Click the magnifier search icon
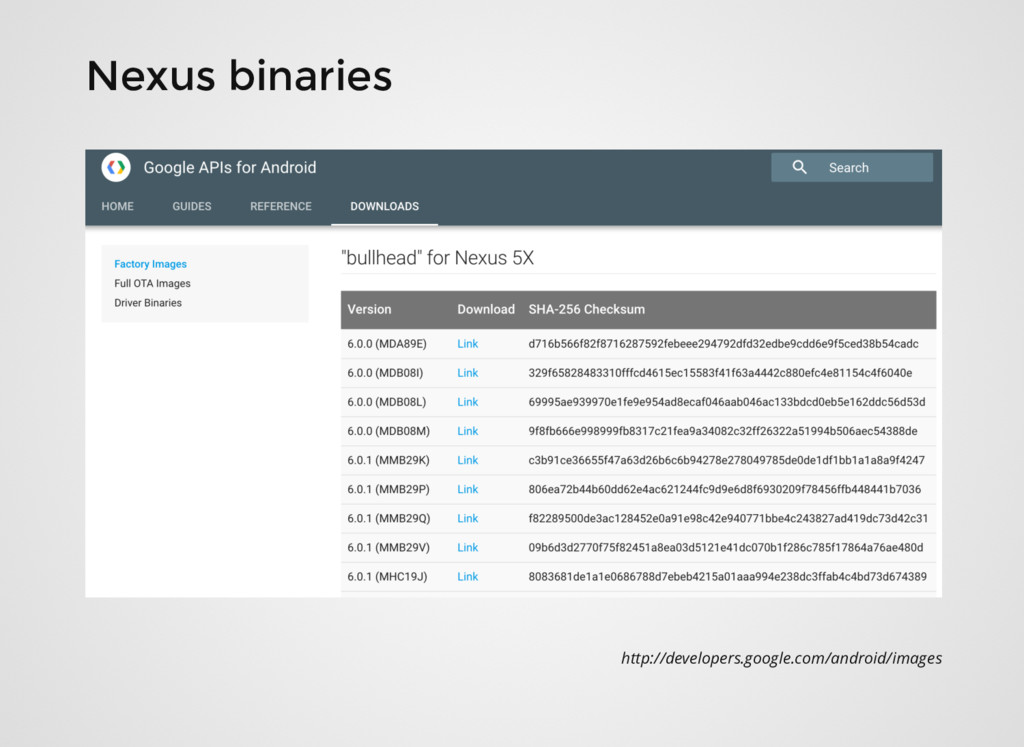This screenshot has width=1024, height=747. (x=799, y=167)
